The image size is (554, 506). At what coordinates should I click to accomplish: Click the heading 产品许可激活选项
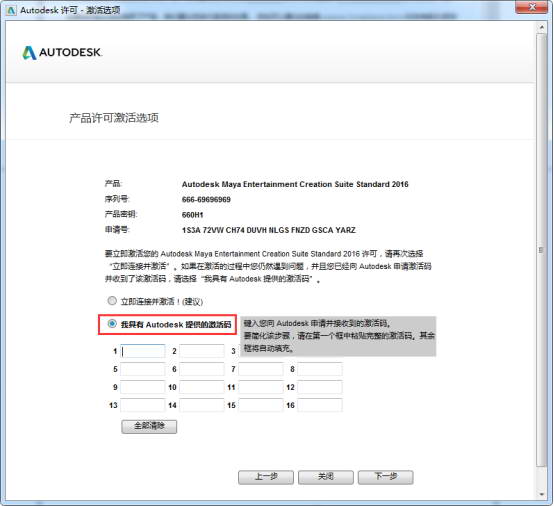tap(114, 118)
